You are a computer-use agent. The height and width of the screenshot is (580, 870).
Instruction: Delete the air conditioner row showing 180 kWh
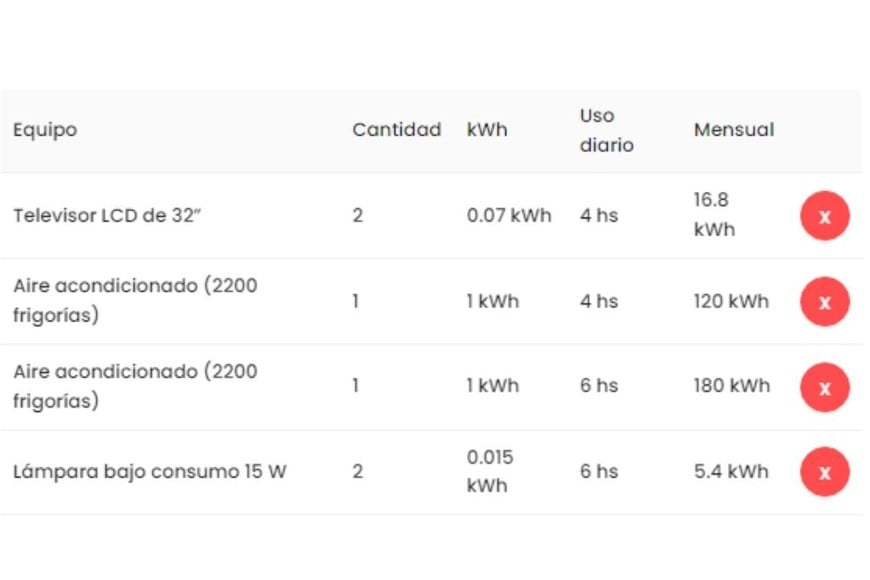click(824, 388)
